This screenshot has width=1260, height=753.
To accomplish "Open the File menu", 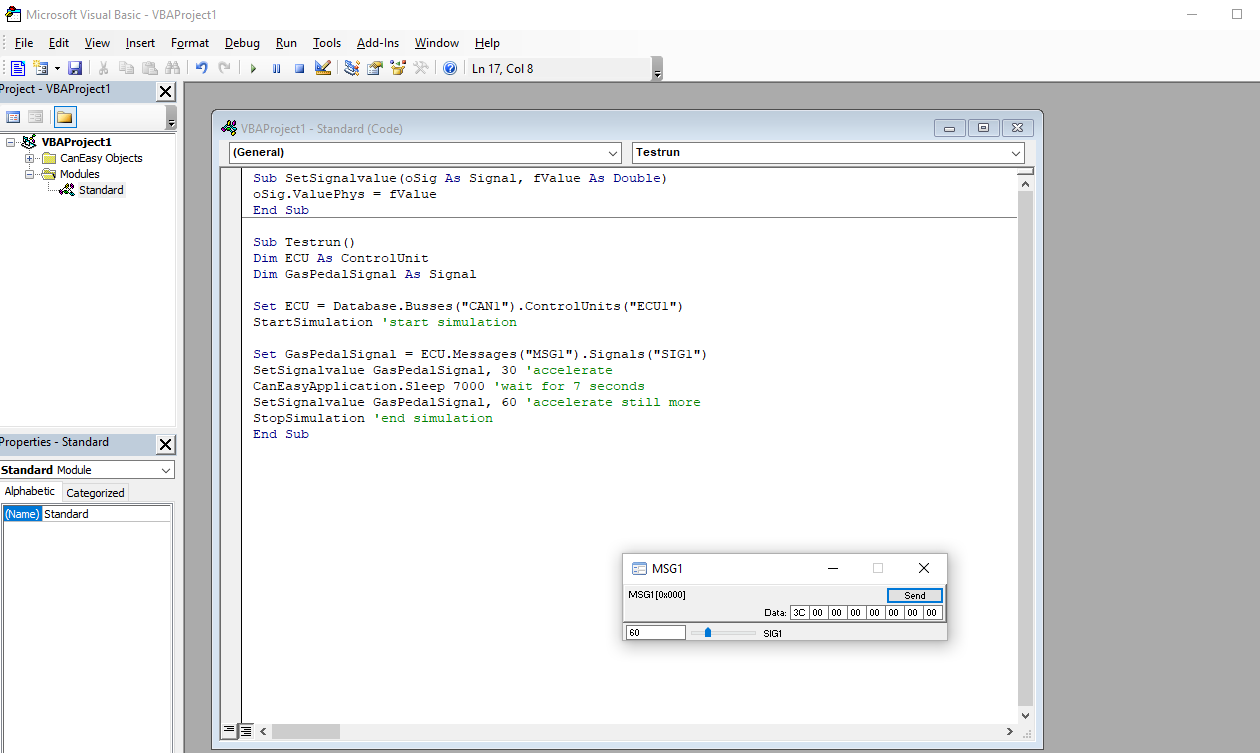I will (24, 43).
